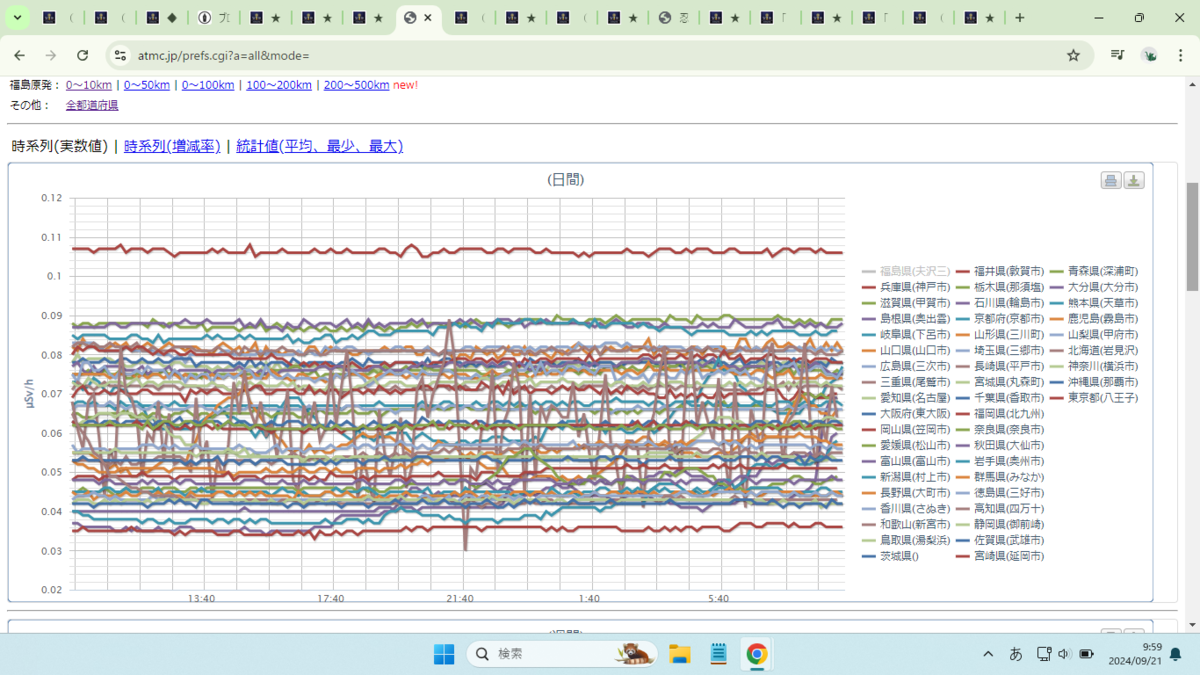The image size is (1200, 675).
Task: Hide the 宮崎県(延岡市) series
Action: click(1000, 555)
